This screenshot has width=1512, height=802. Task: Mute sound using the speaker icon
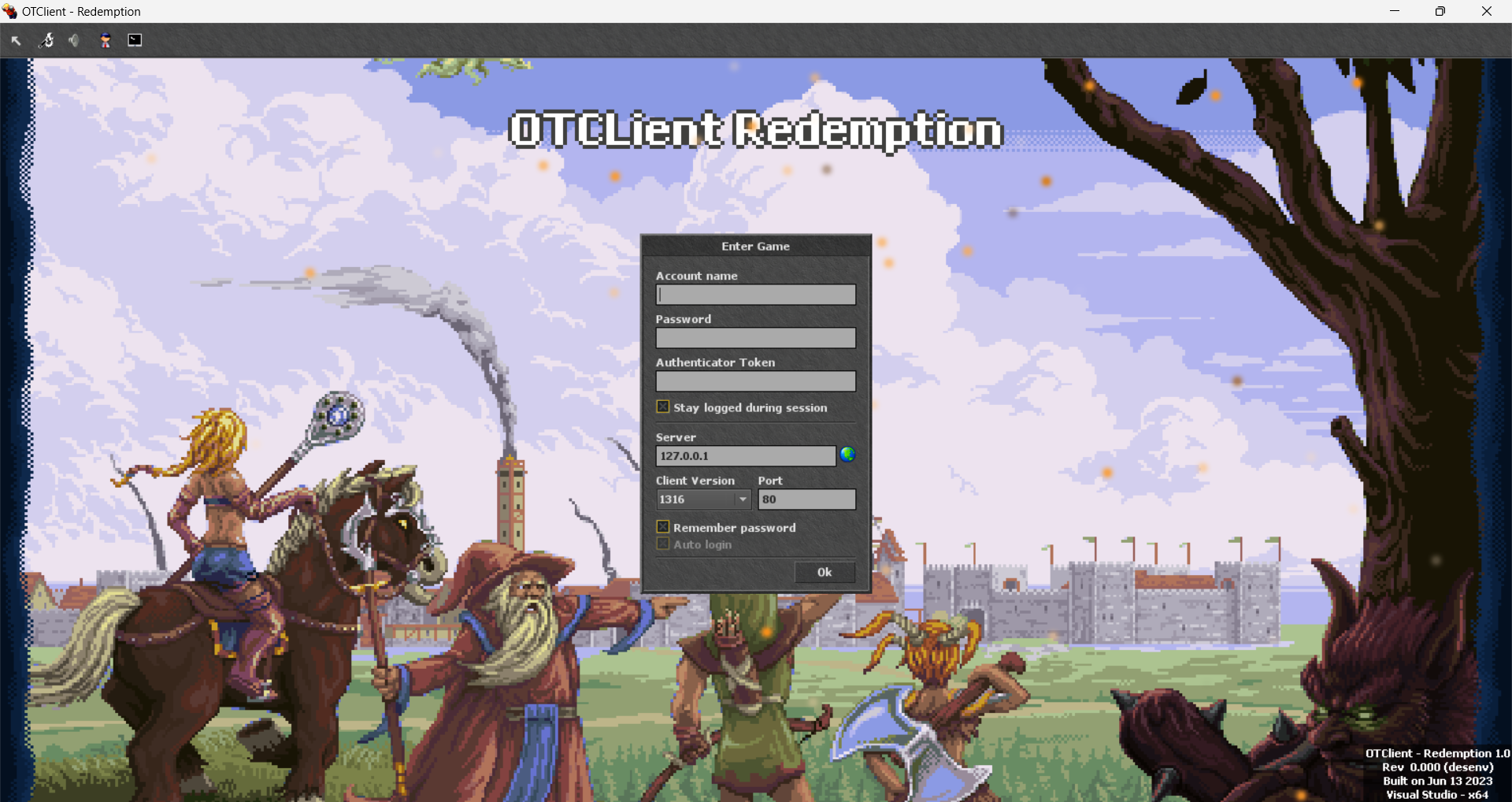click(74, 39)
